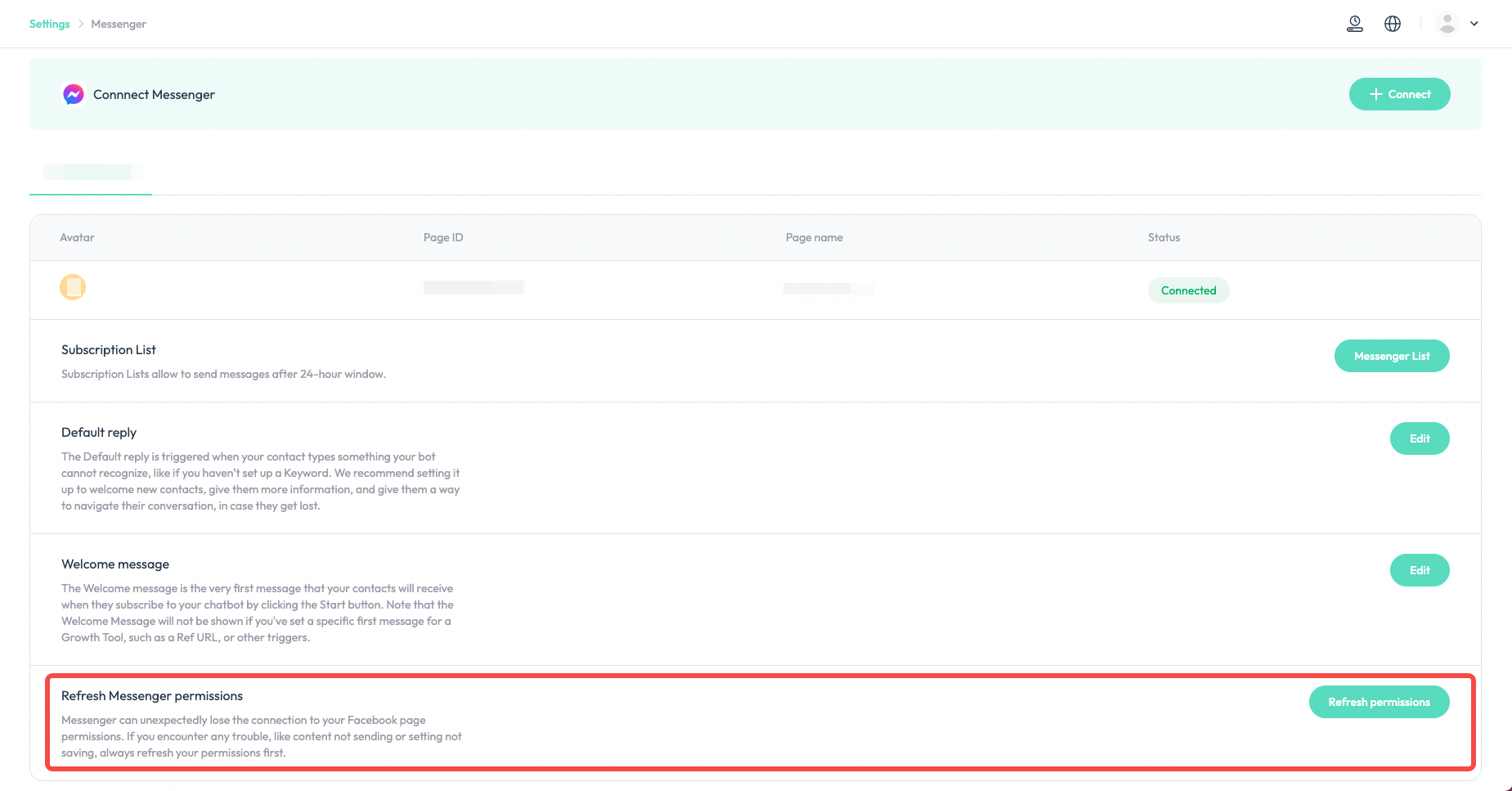Click the blurred page name value
Viewport: 1512px width, 791px height.
[828, 289]
